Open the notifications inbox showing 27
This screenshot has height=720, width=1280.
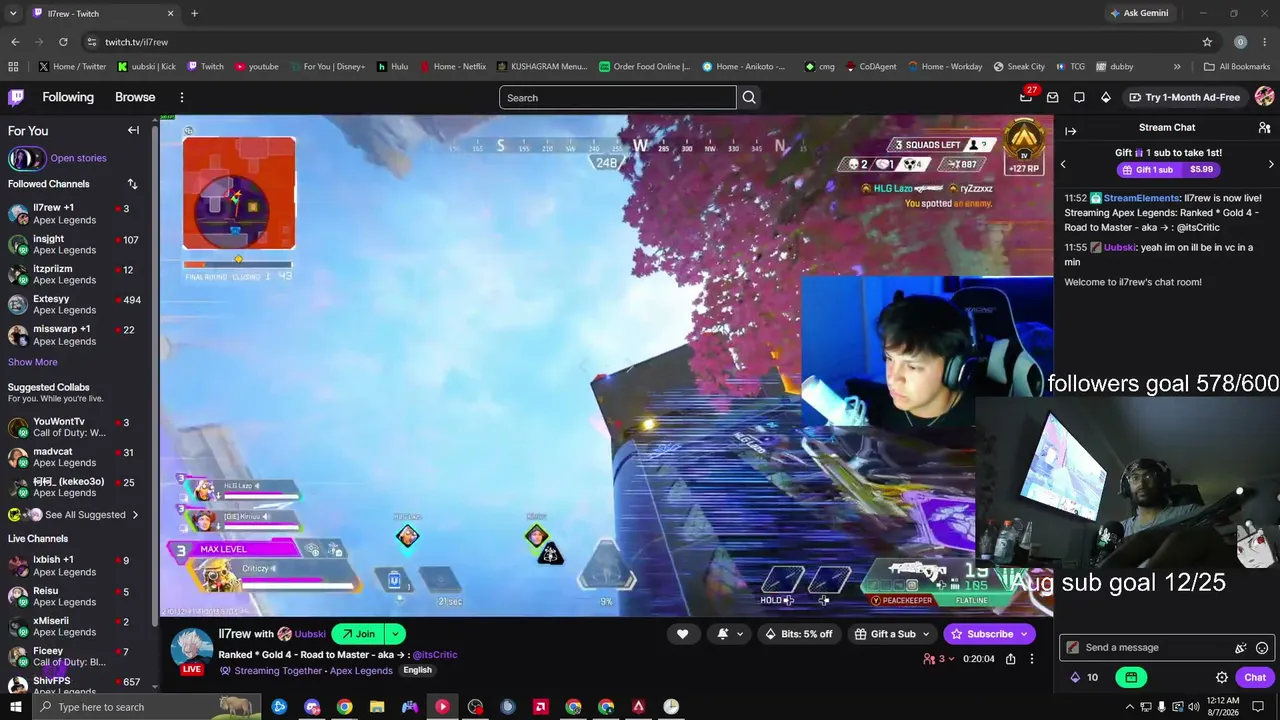[x=1026, y=97]
